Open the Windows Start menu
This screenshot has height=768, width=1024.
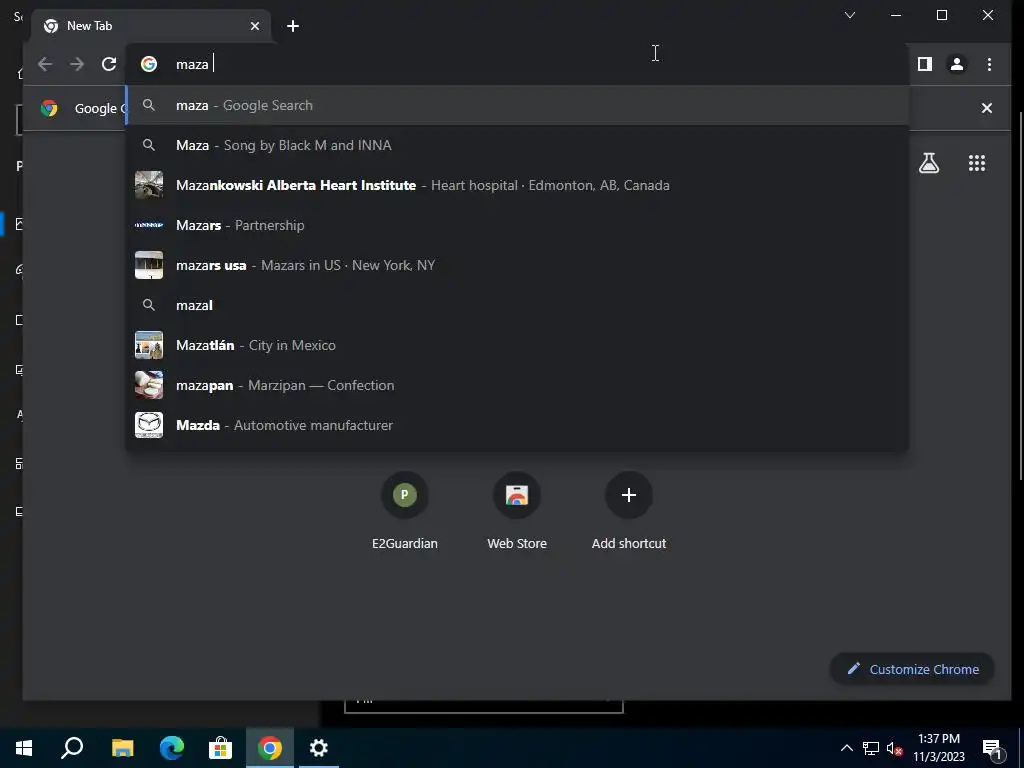pos(24,748)
